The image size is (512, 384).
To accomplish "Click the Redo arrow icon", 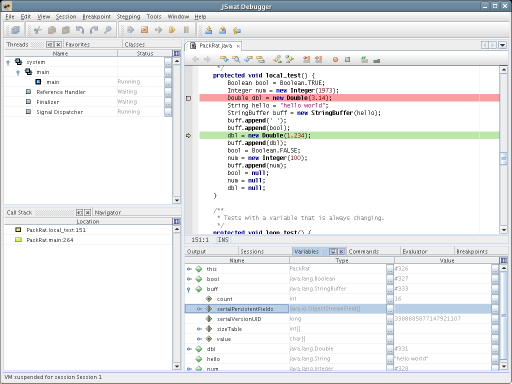I will (x=94, y=30).
